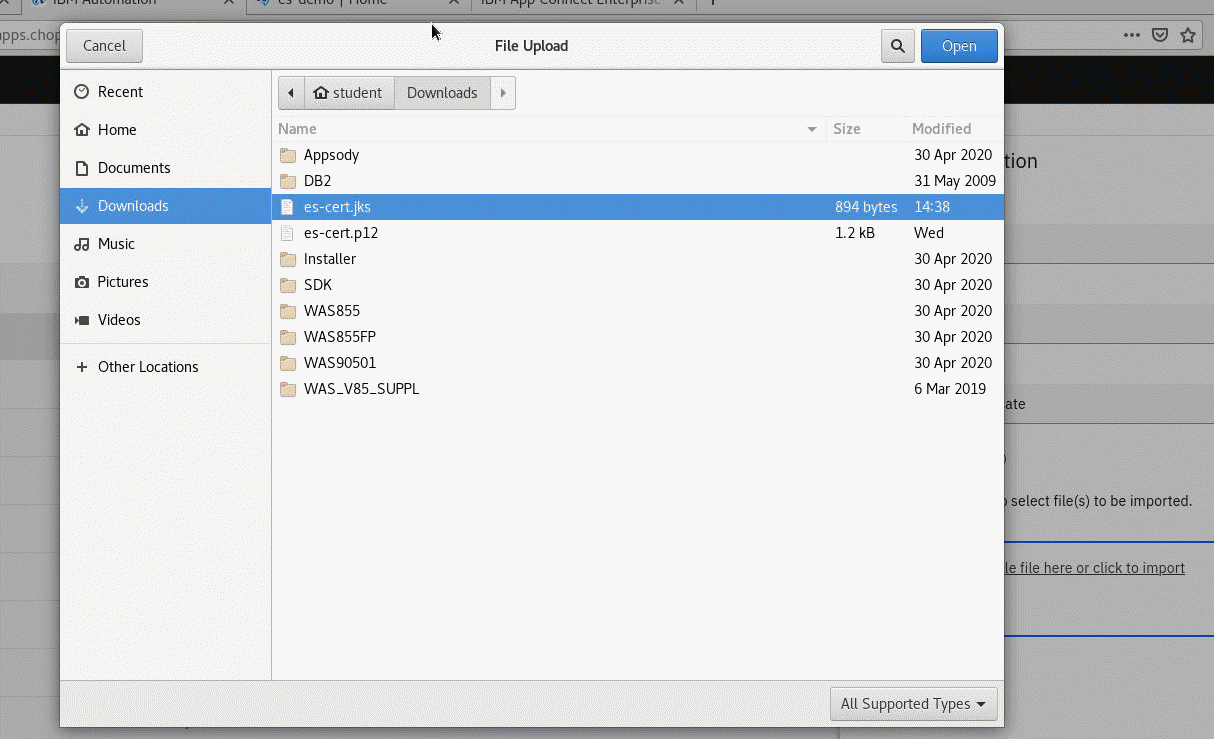Switch to IBM App Connect Enterprise tab
The width and height of the screenshot is (1214, 739).
[570, 3]
